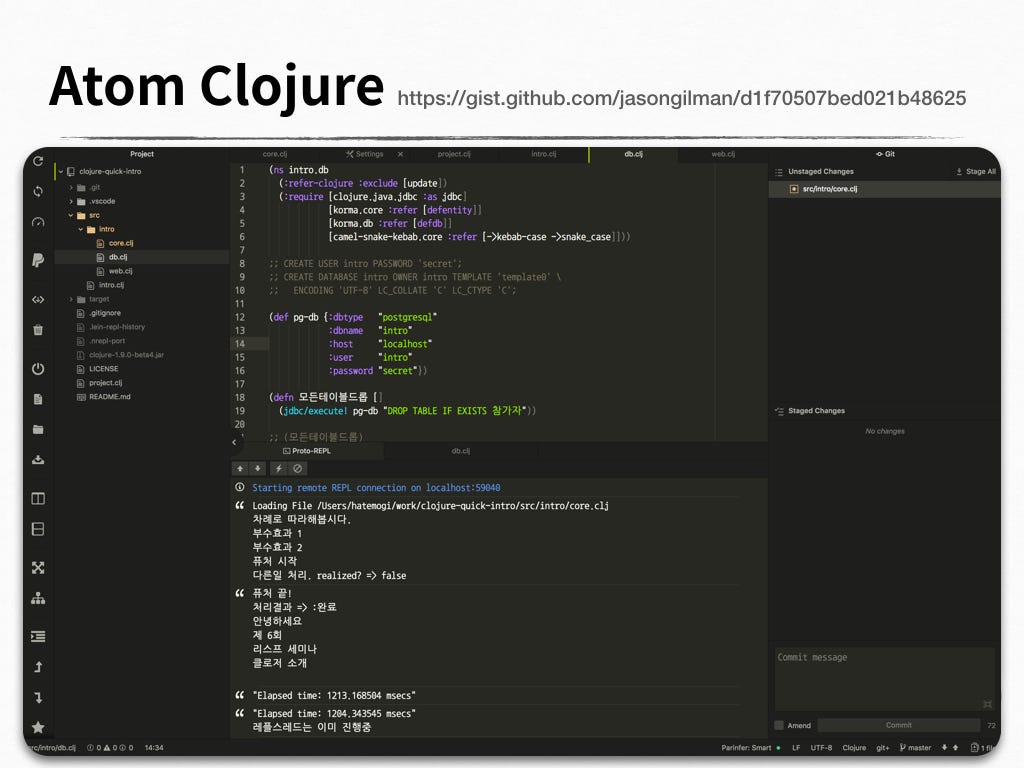
Task: Expand the .git folder
Action: click(71, 187)
